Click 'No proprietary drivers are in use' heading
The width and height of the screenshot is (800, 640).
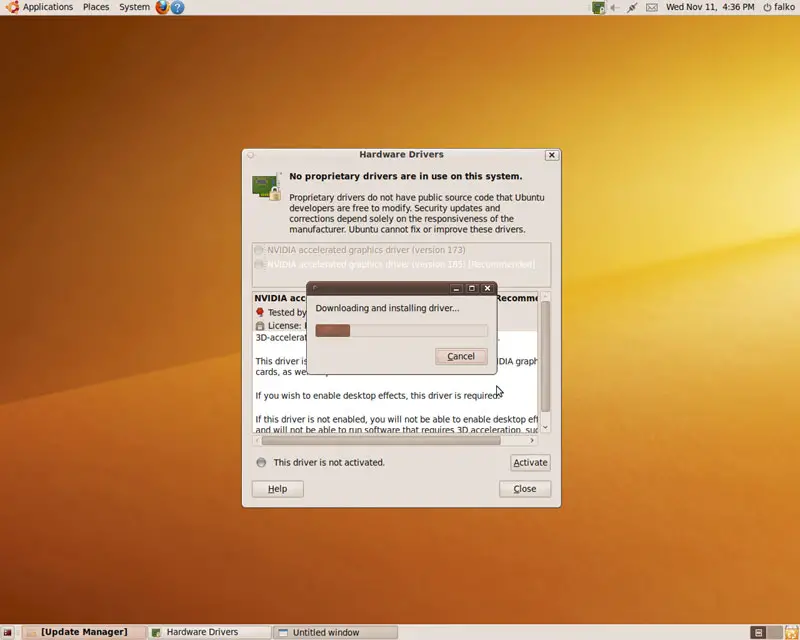coord(406,176)
